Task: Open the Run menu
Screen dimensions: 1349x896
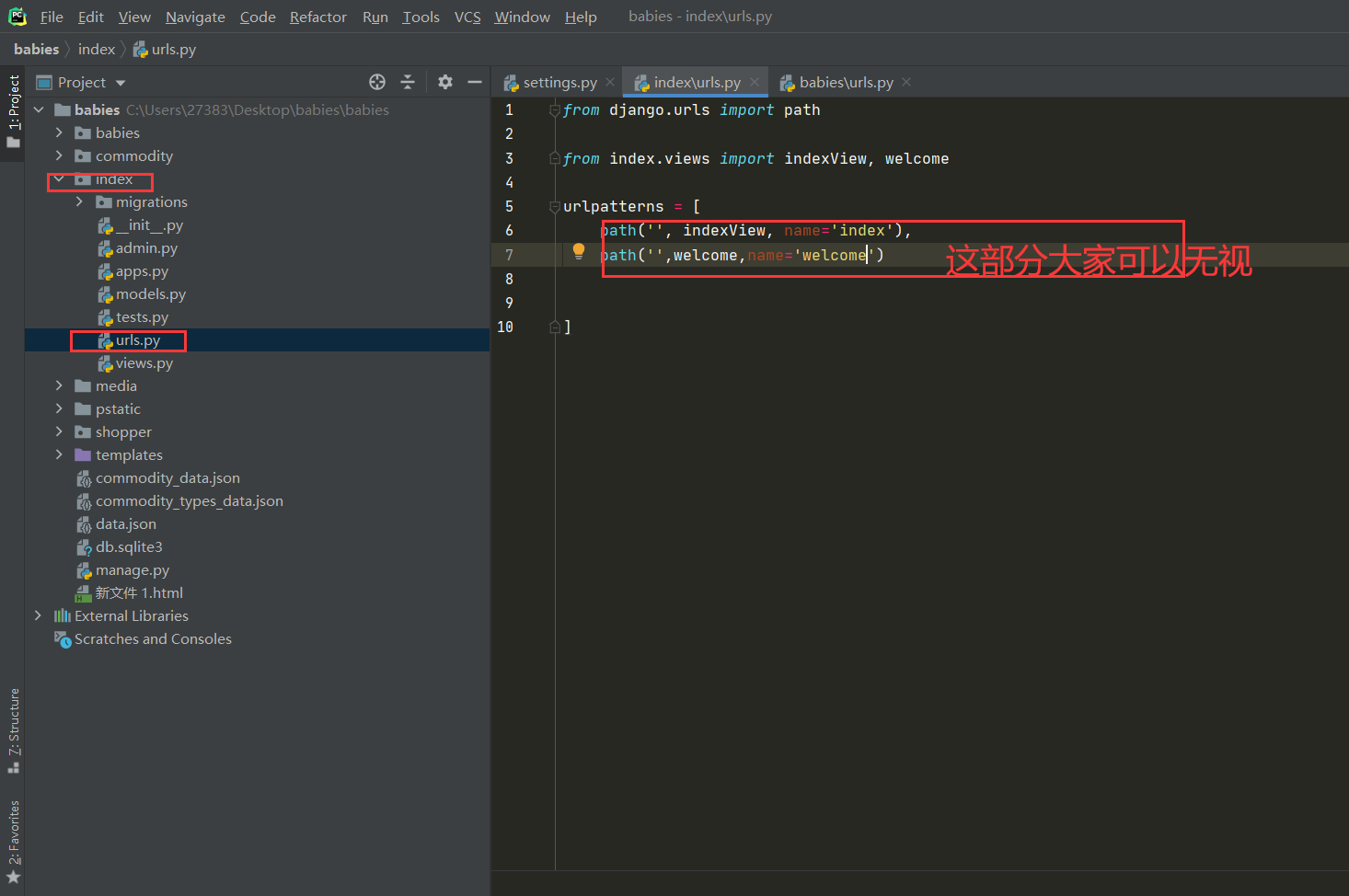Action: 375,17
